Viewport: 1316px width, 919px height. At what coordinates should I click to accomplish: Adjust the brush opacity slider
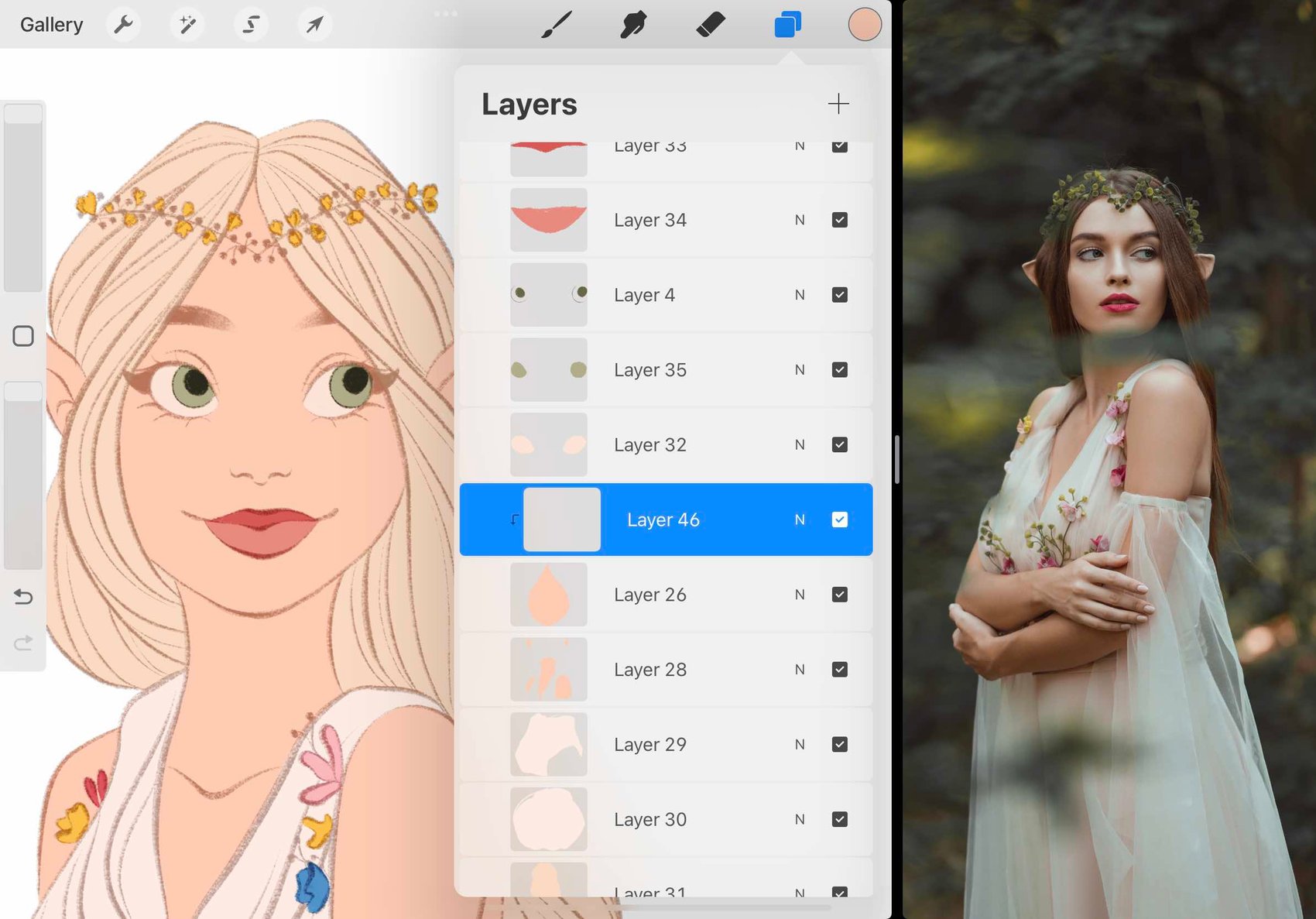click(23, 475)
